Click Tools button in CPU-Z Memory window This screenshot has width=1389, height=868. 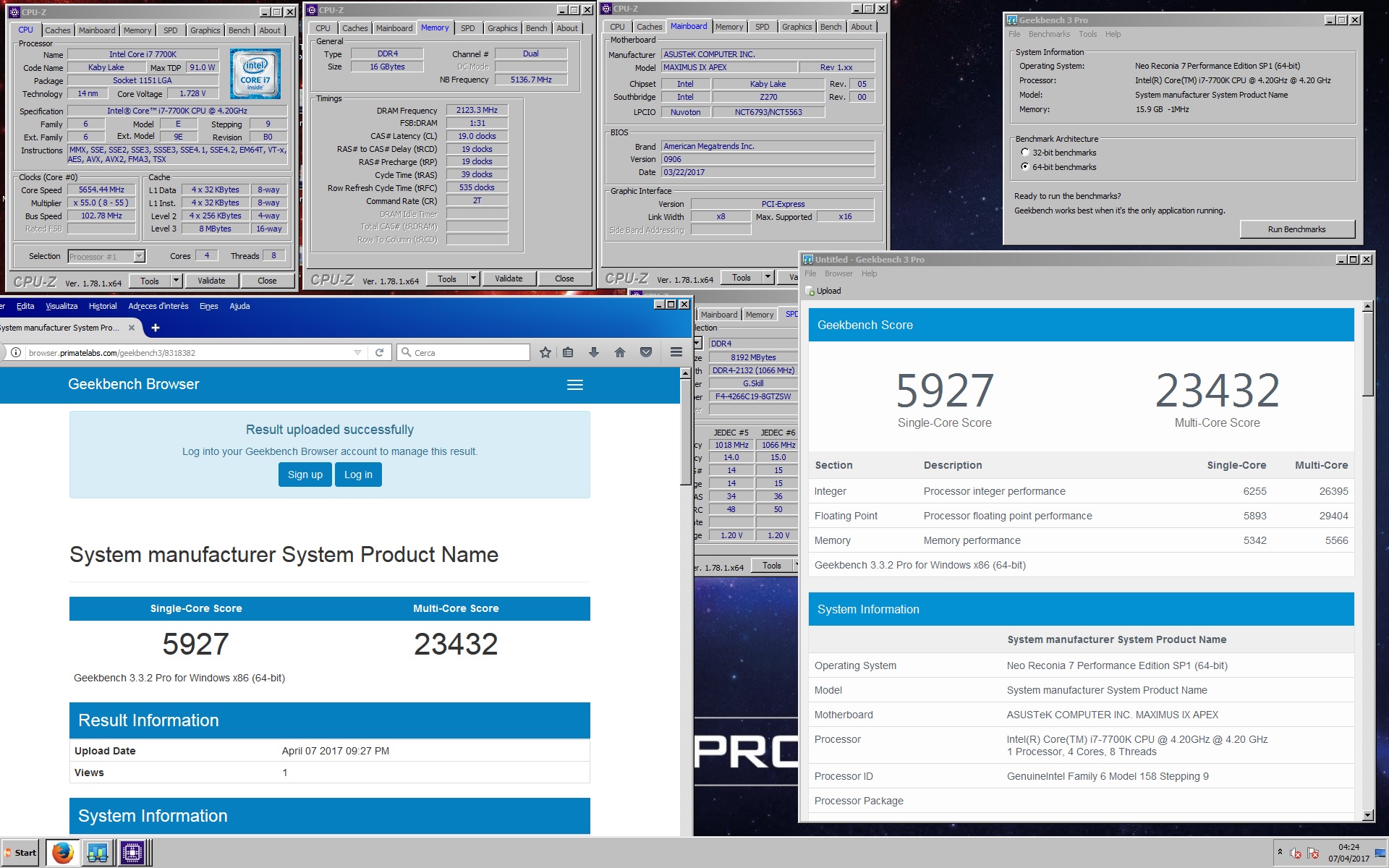(447, 278)
